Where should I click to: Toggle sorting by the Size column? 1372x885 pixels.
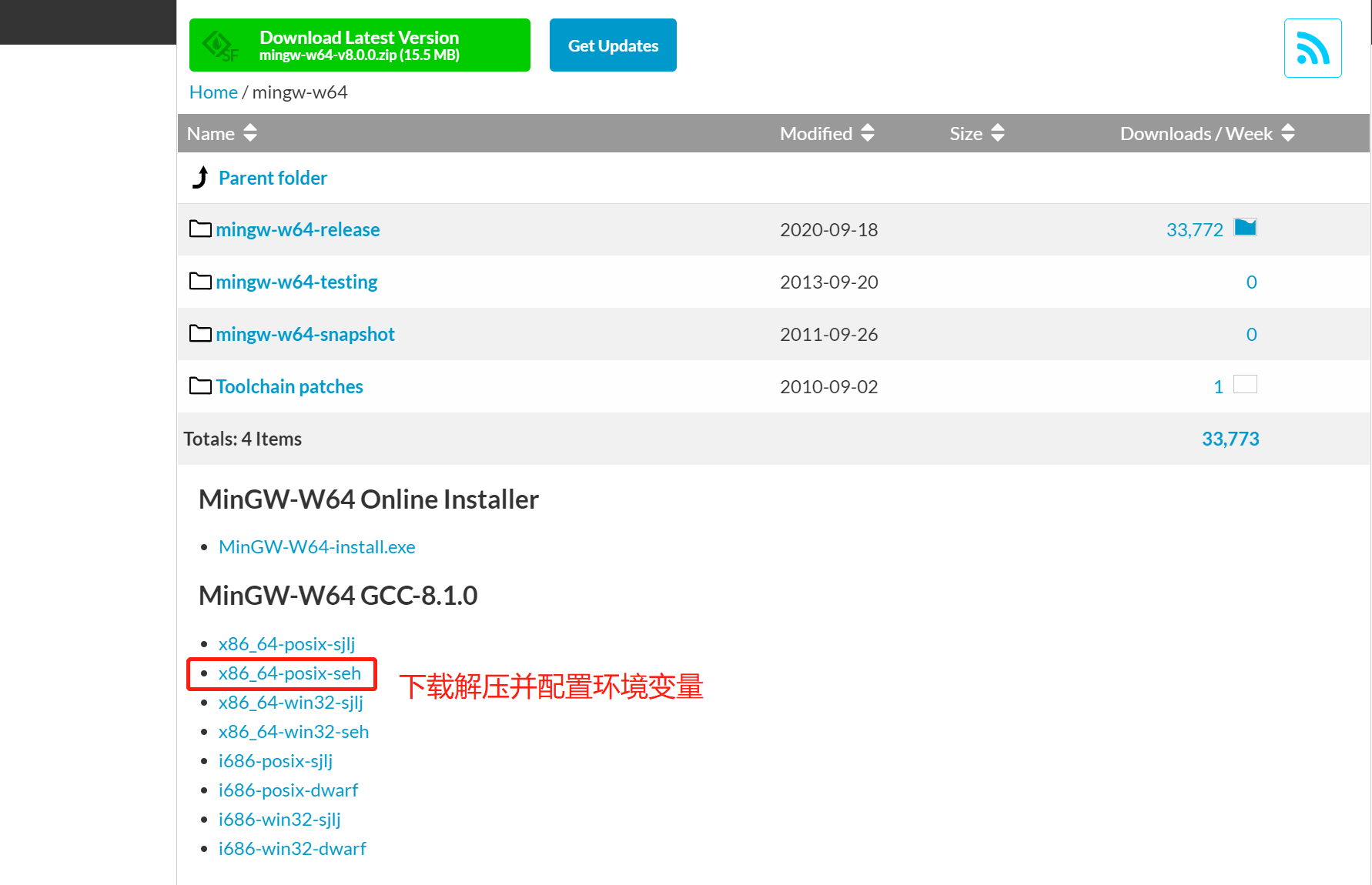tap(997, 132)
